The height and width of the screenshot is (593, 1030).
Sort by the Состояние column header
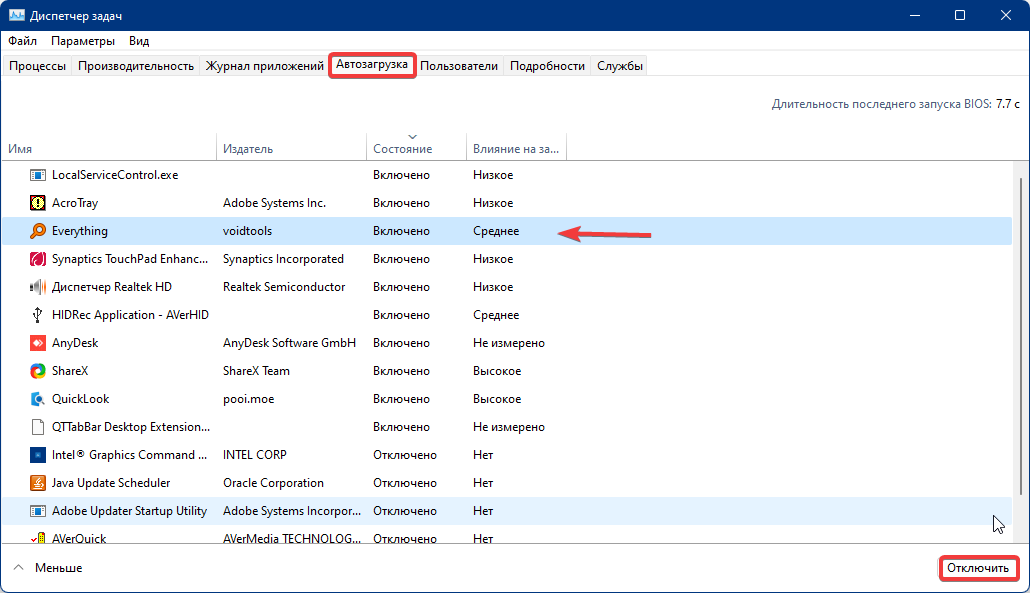(x=416, y=148)
